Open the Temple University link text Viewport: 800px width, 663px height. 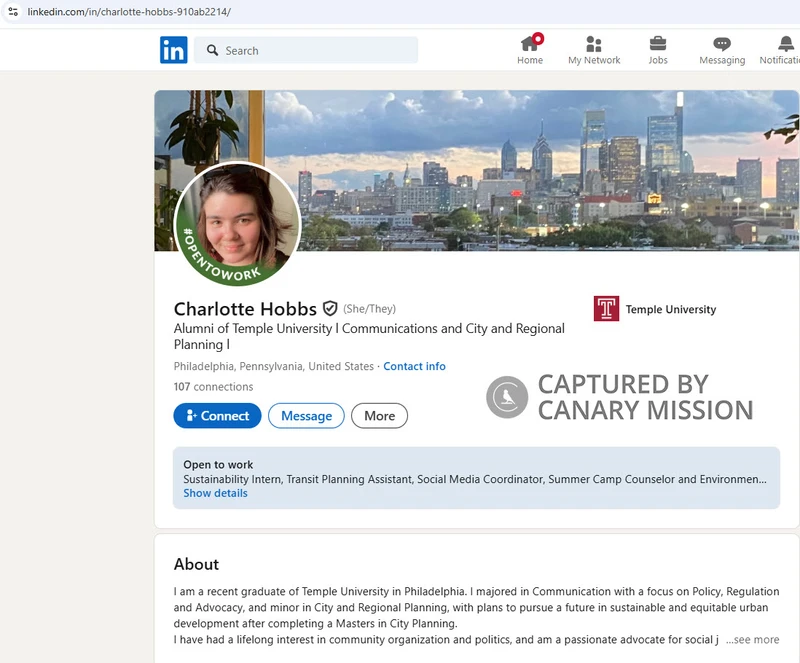pyautogui.click(x=671, y=310)
